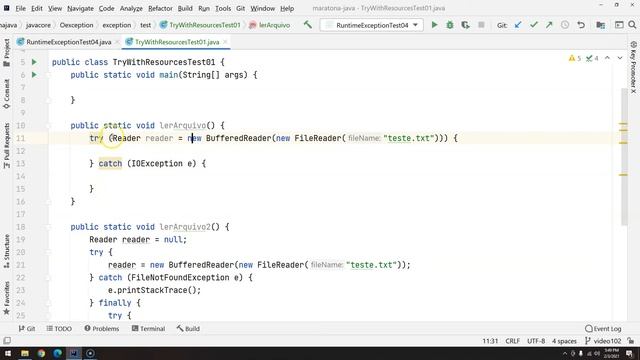Open the Tools menu

point(223,8)
